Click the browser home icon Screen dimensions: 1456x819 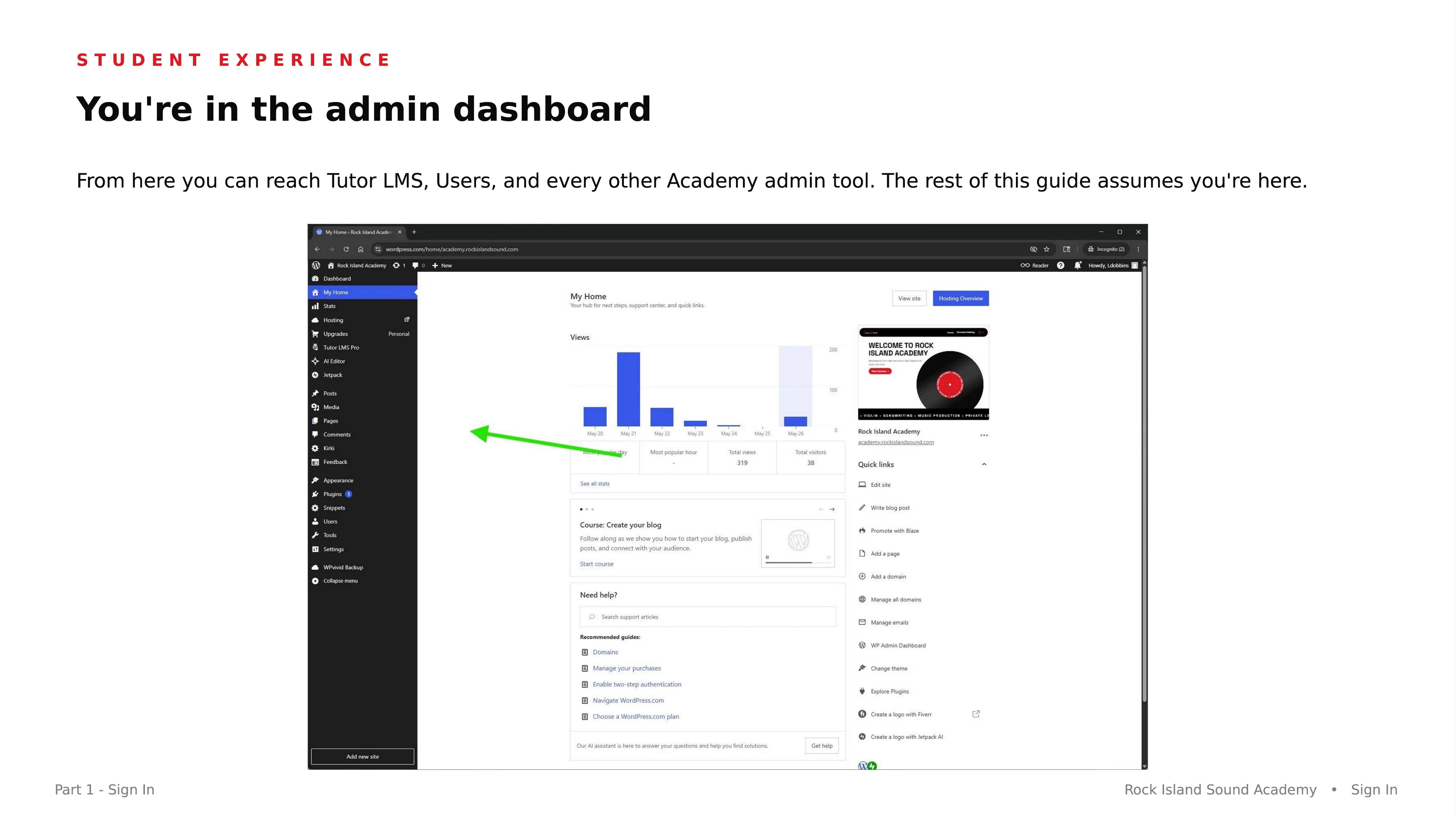(x=361, y=249)
